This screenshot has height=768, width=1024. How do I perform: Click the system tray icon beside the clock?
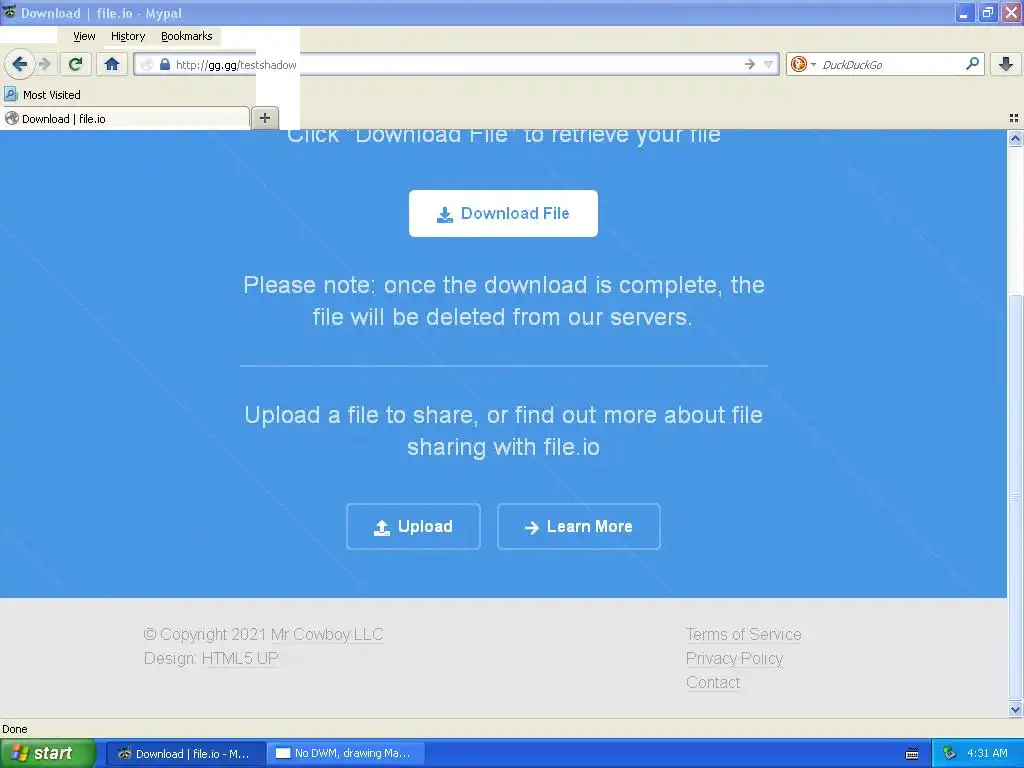point(949,754)
